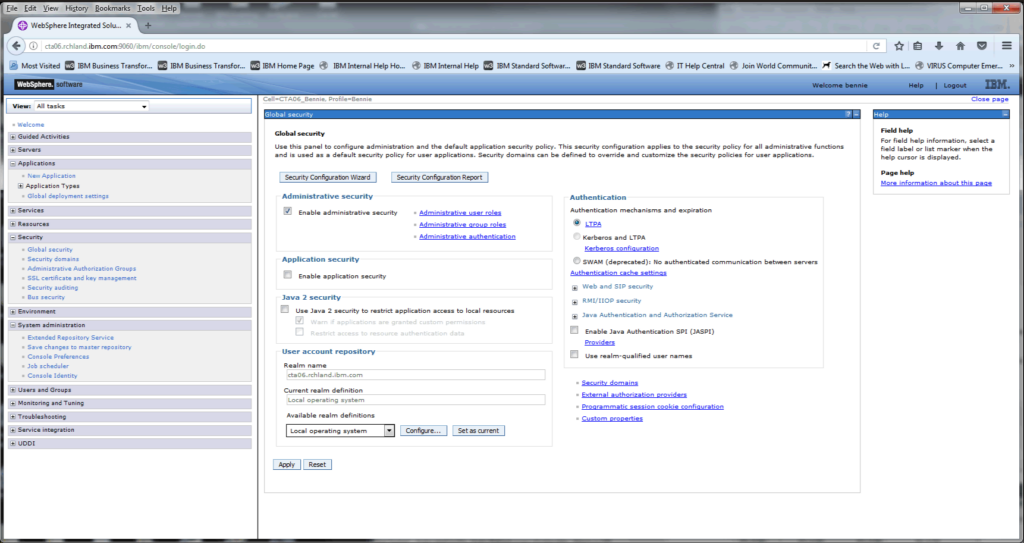
Task: Open VIRUS Computer Emergency bookmark
Action: 961,65
